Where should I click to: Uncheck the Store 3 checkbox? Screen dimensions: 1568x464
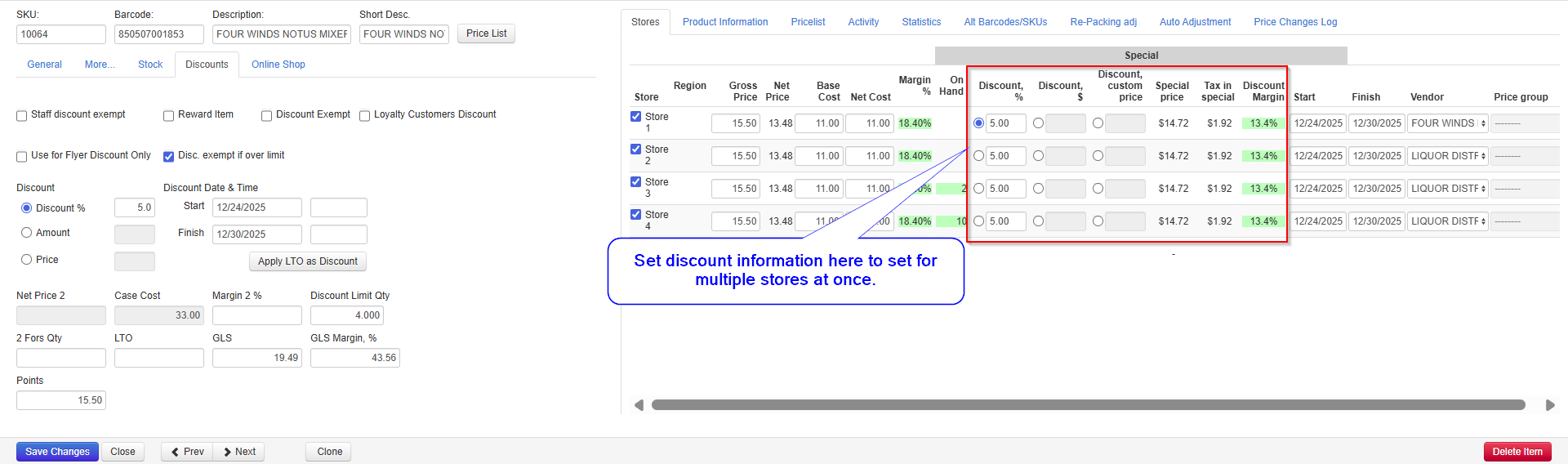tap(636, 182)
